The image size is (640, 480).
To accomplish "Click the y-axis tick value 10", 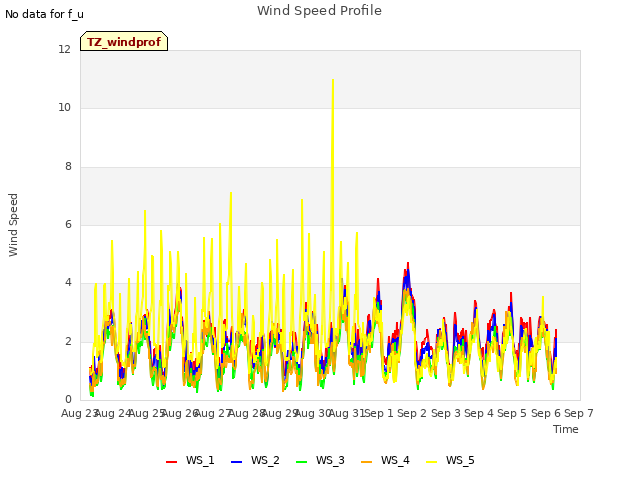I will [x=64, y=108].
